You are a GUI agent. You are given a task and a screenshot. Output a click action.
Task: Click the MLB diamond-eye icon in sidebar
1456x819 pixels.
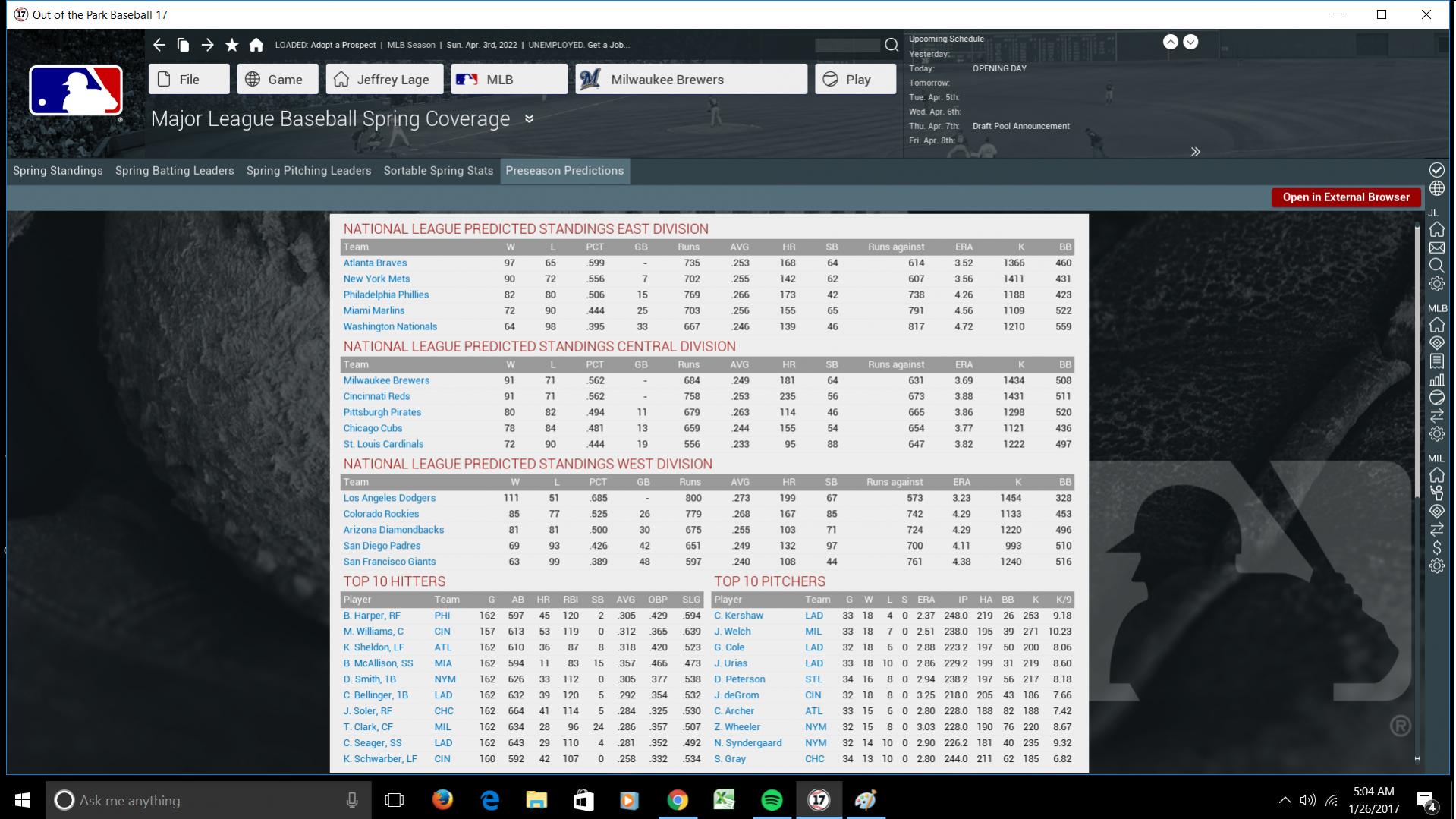tap(1436, 343)
